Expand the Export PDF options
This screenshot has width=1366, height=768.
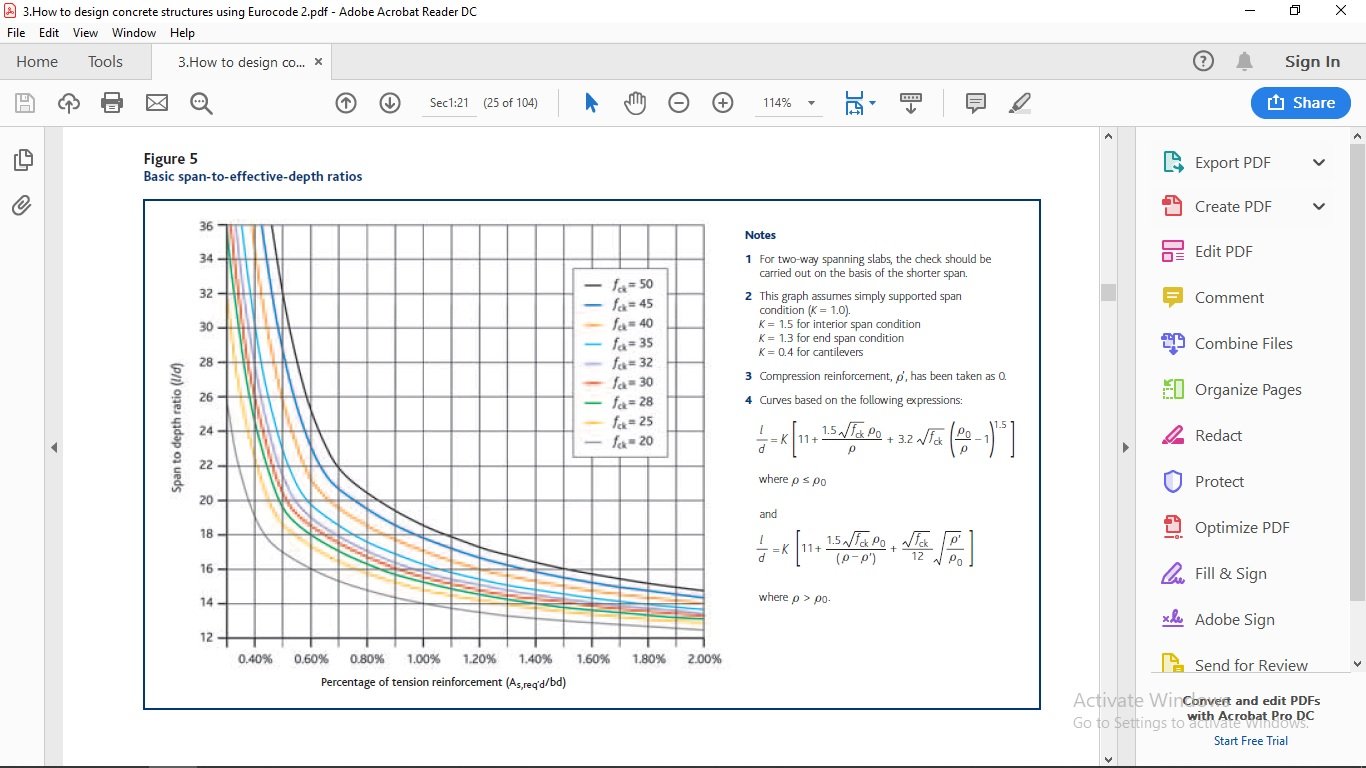tap(1319, 163)
